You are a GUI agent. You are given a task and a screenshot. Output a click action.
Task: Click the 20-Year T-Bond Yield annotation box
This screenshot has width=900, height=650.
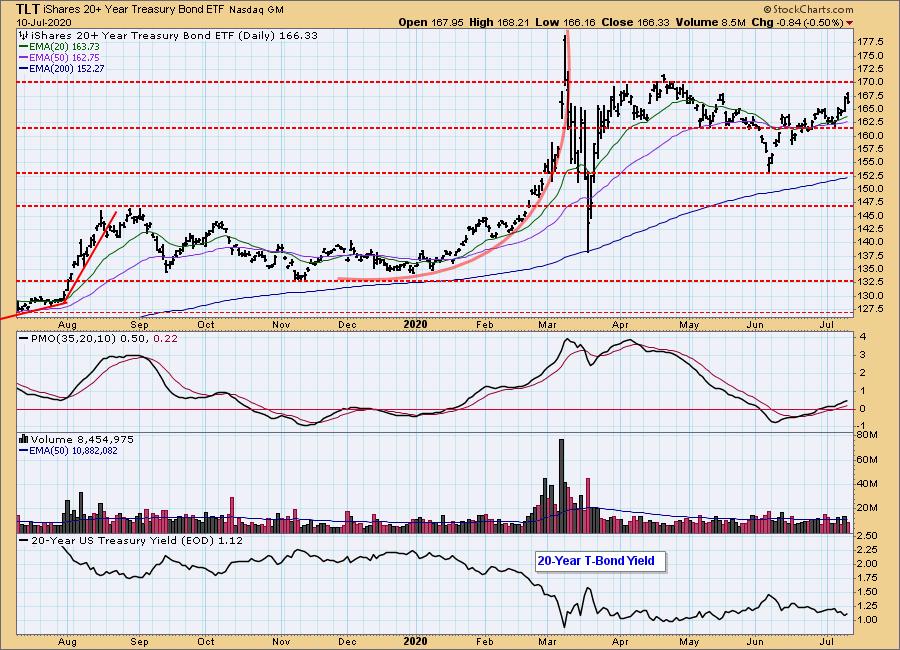pos(600,561)
